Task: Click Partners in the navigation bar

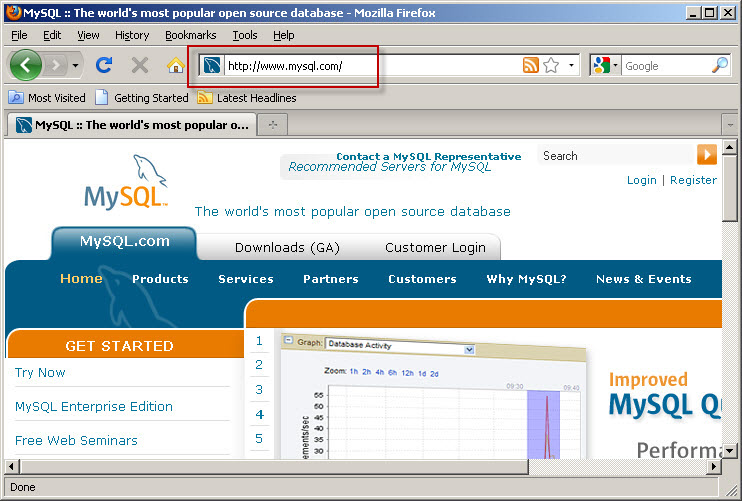Action: [331, 279]
